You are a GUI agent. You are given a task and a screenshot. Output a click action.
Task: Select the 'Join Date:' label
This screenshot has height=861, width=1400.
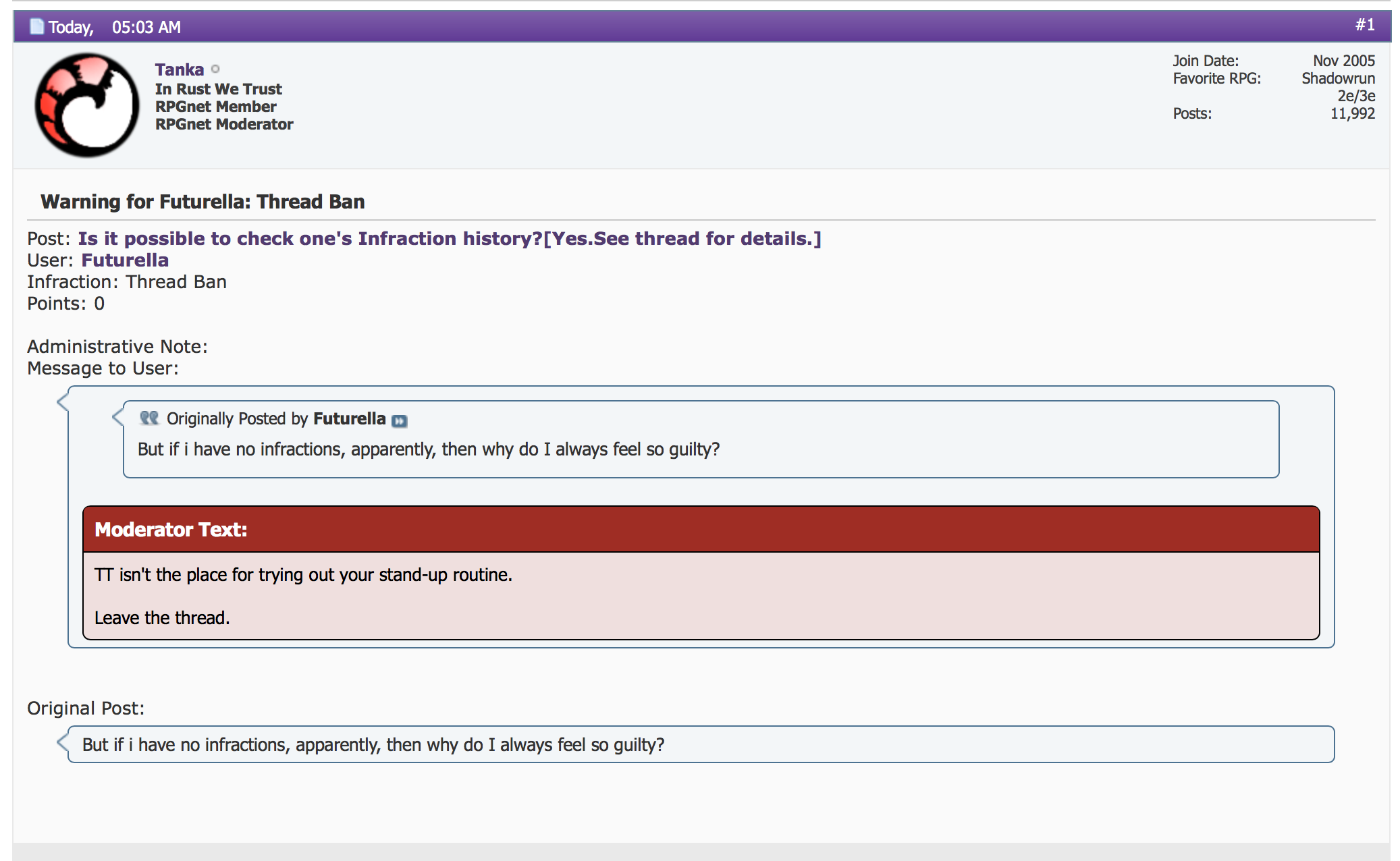pos(1206,61)
